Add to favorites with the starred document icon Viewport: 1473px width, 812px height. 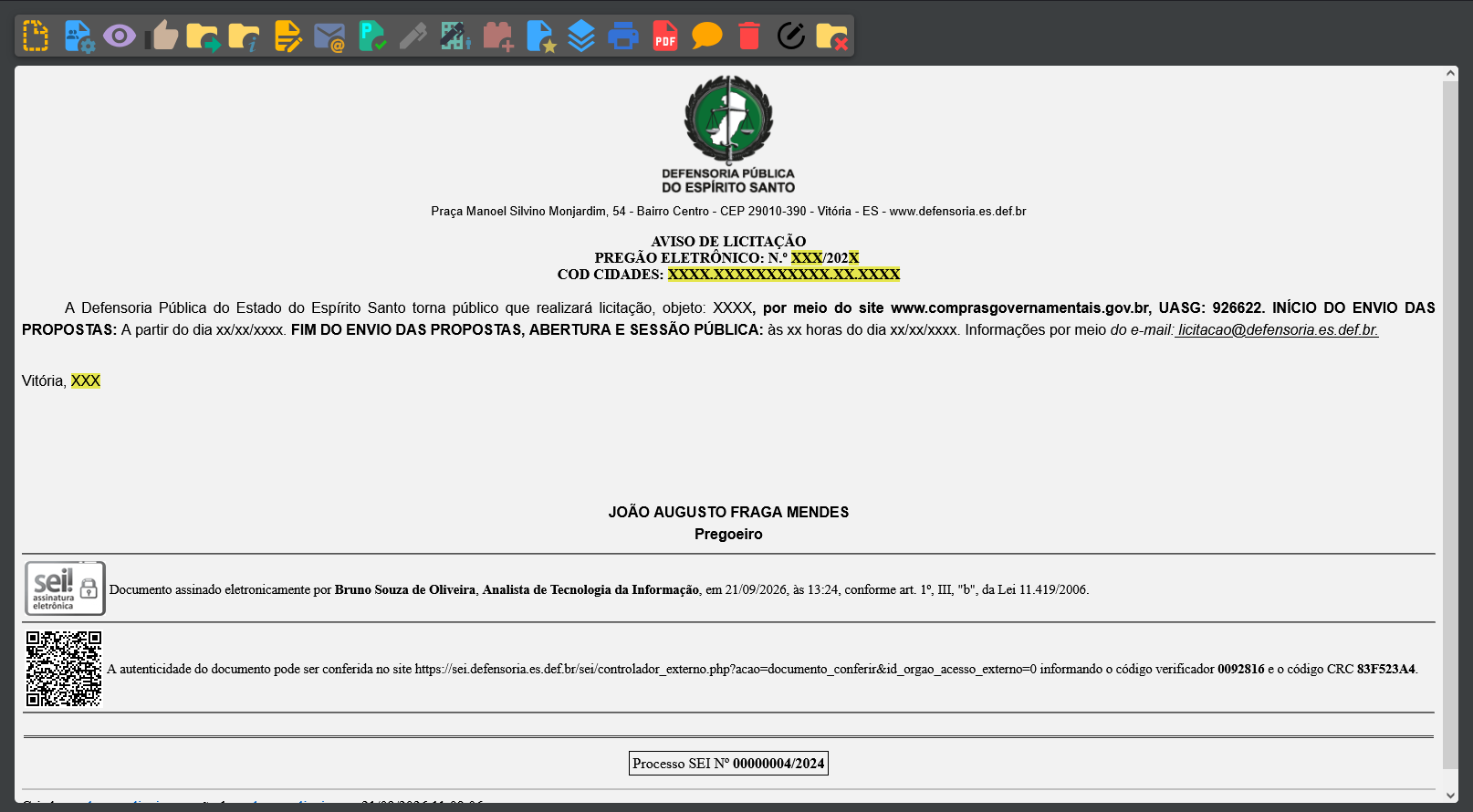click(541, 36)
